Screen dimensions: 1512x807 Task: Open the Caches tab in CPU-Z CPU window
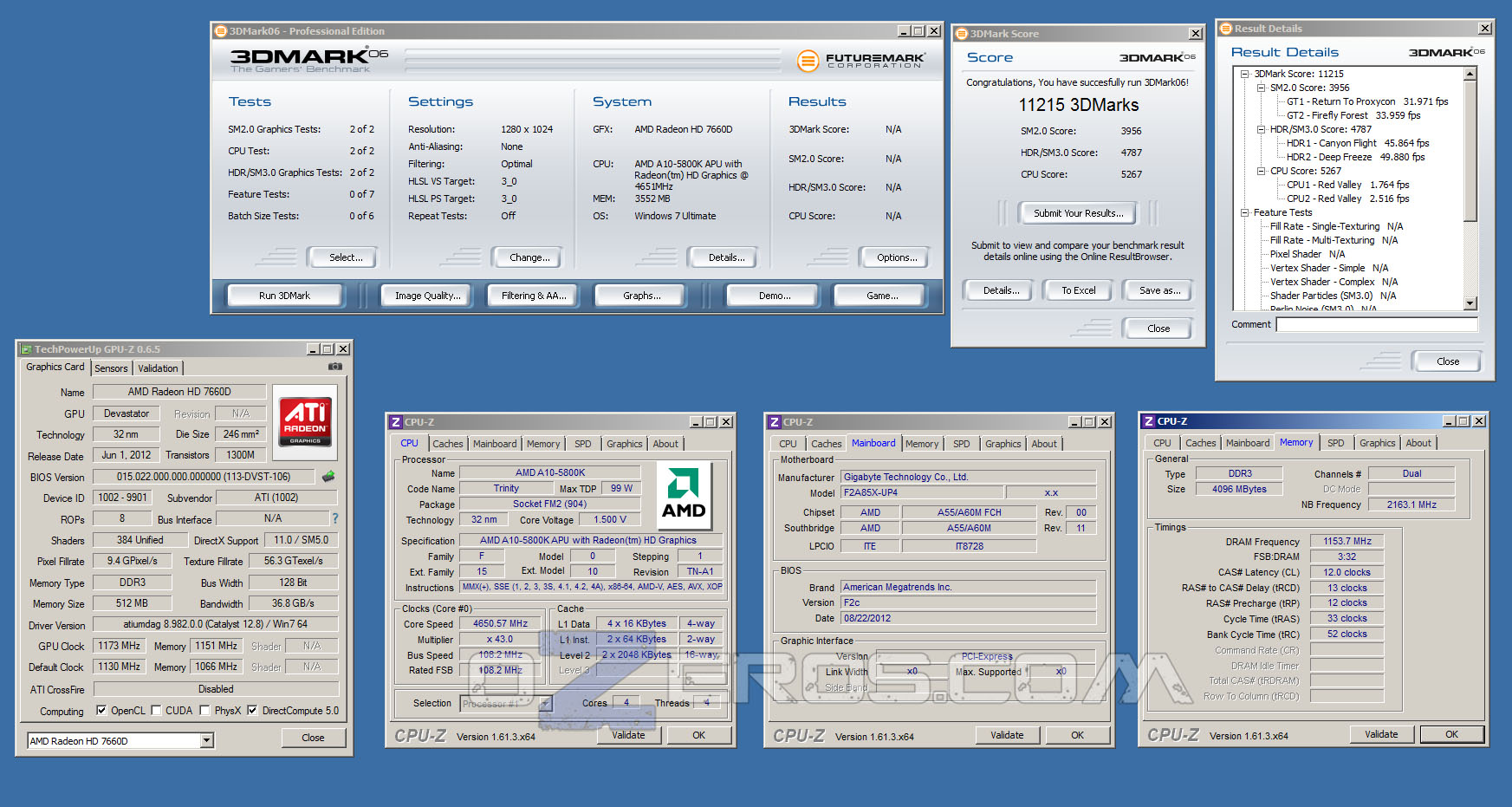click(x=448, y=444)
